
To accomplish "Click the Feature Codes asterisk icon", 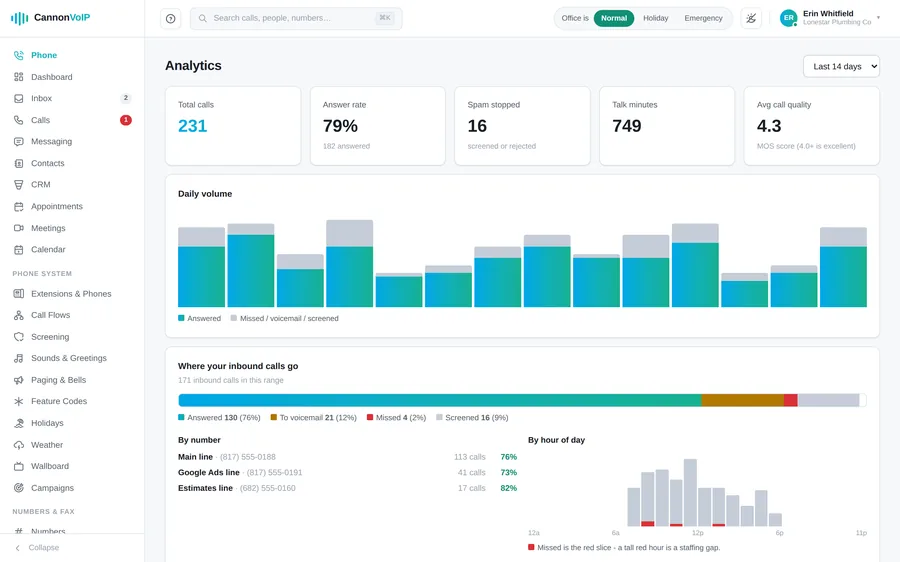I will pos(19,401).
